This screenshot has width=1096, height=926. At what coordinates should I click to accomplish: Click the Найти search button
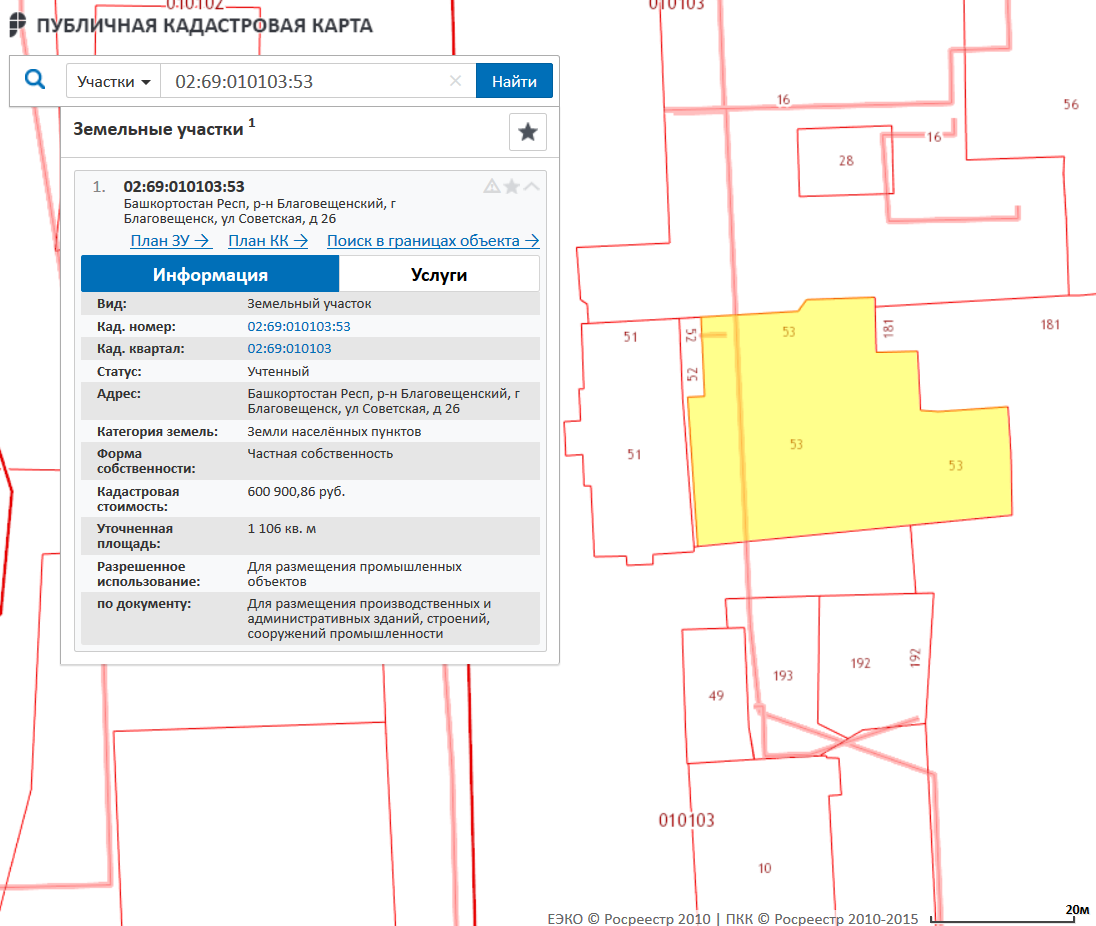514,81
